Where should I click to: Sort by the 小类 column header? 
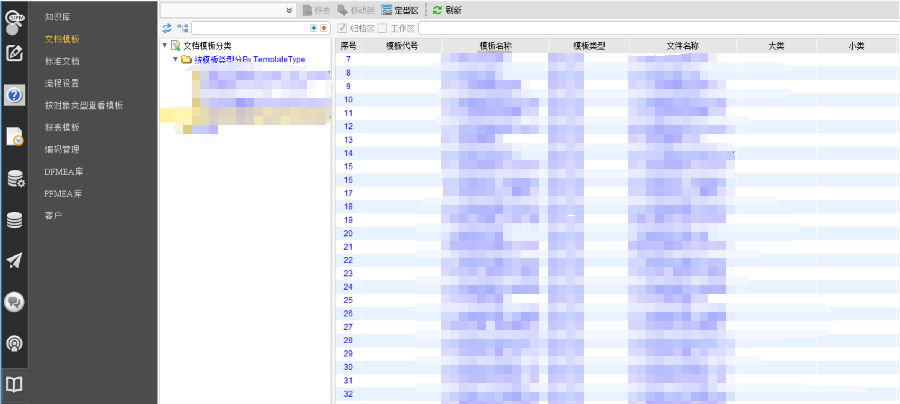pos(856,45)
